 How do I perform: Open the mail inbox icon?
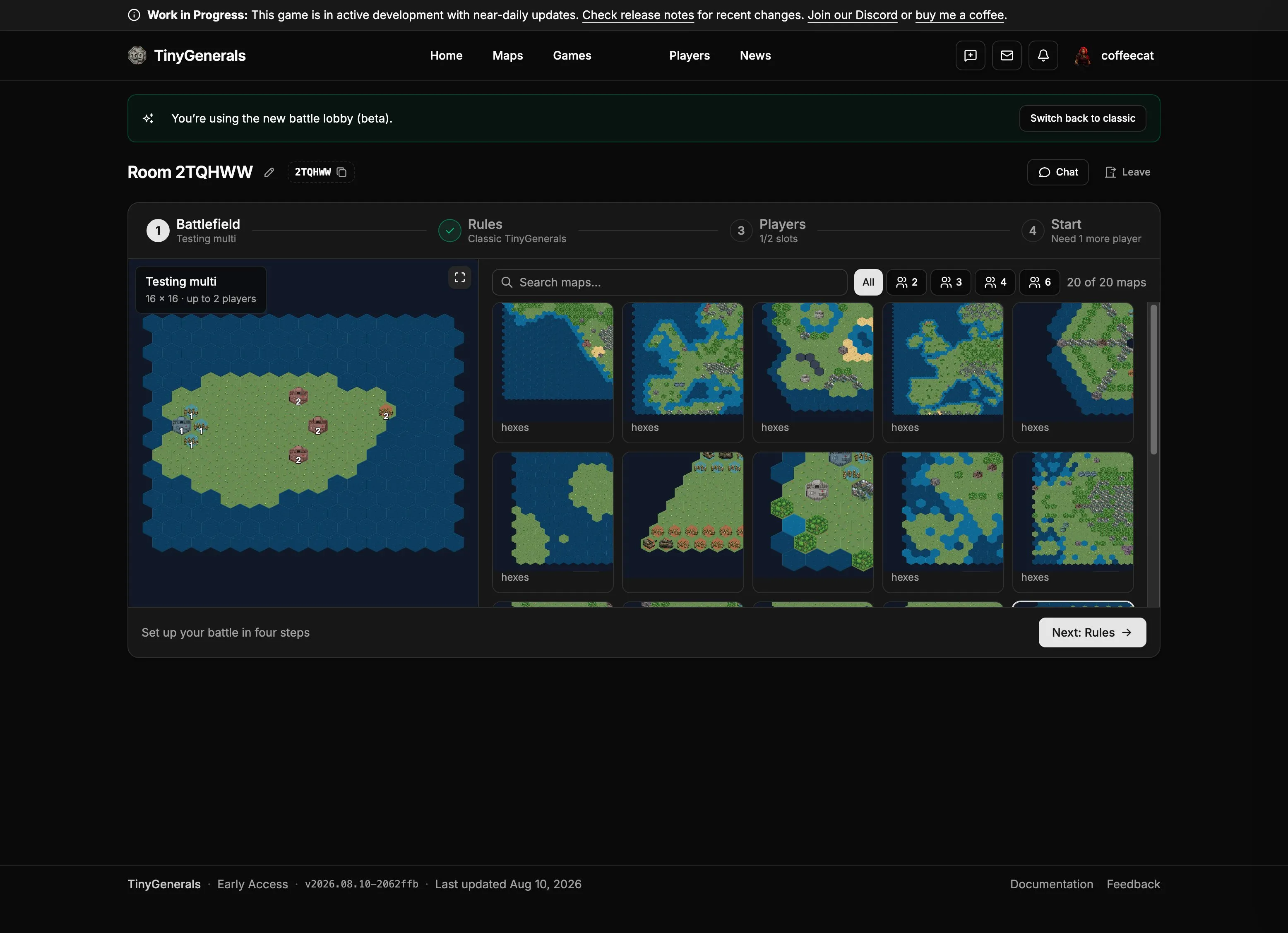1006,55
